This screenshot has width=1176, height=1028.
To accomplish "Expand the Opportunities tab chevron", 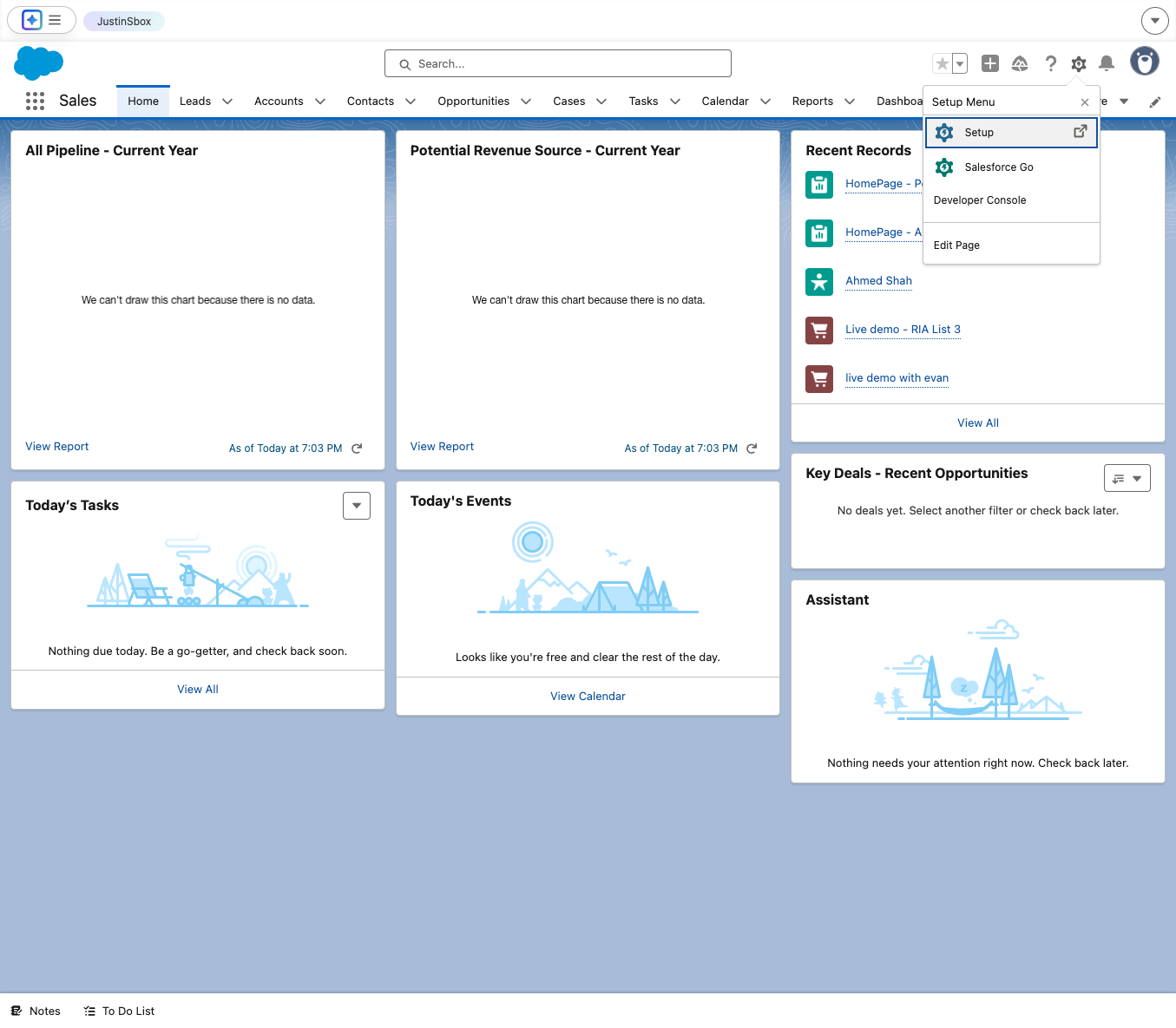I will (x=526, y=101).
